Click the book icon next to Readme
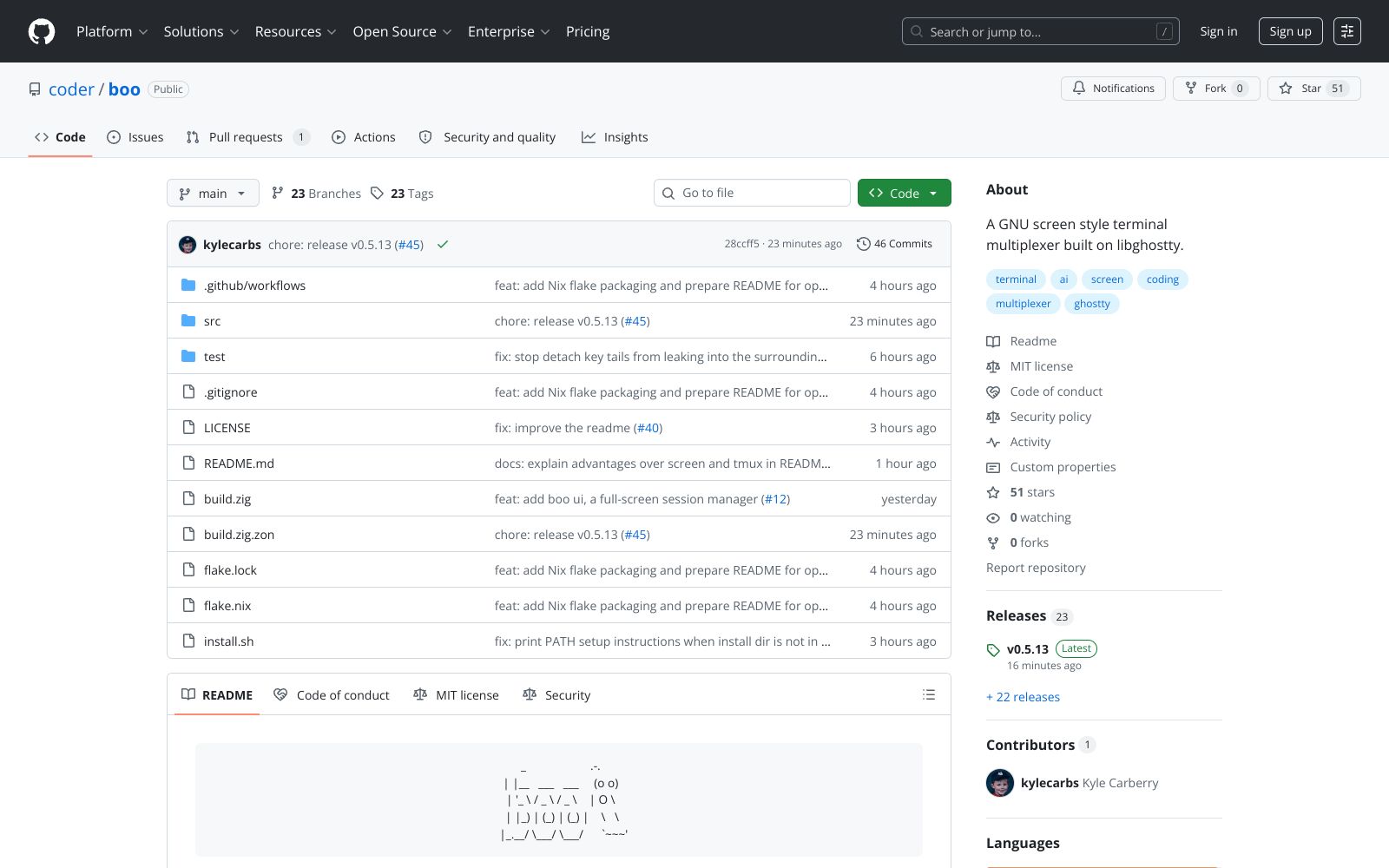Viewport: 1389px width, 868px height. [993, 341]
